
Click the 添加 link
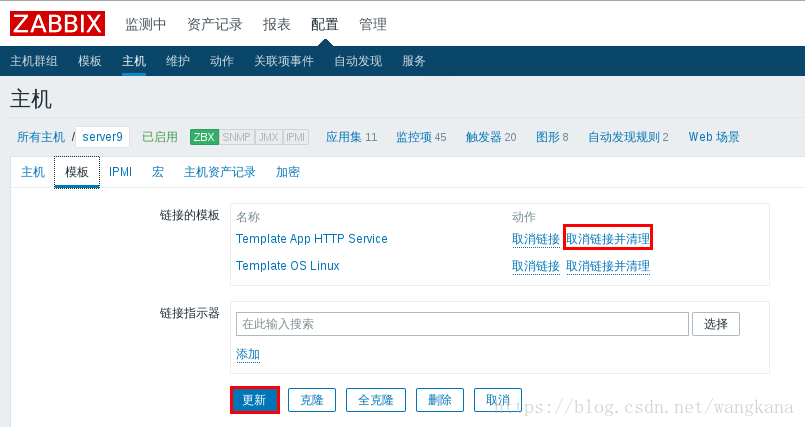point(248,354)
